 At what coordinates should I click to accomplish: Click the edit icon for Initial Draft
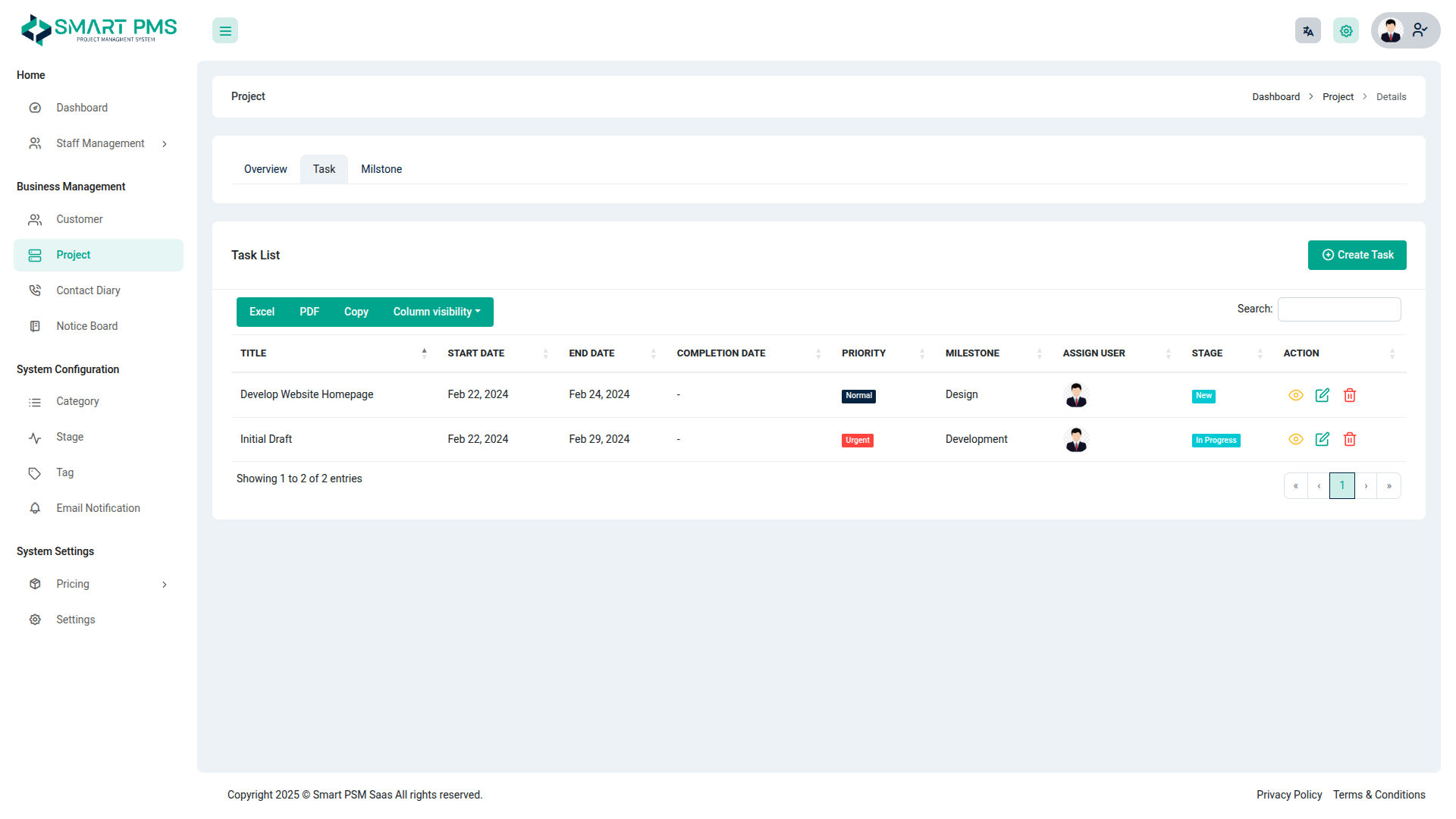click(1322, 439)
